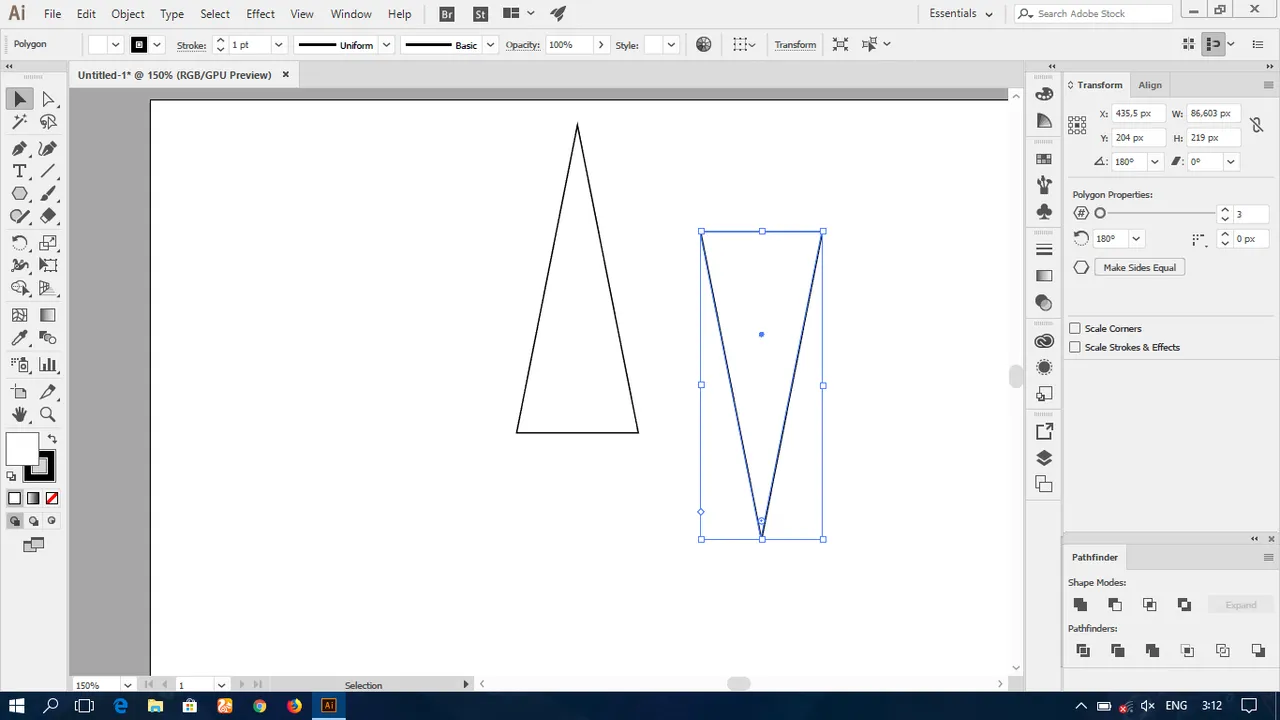The width and height of the screenshot is (1280, 720).
Task: Select the Paintbrush tool
Action: coord(48,194)
